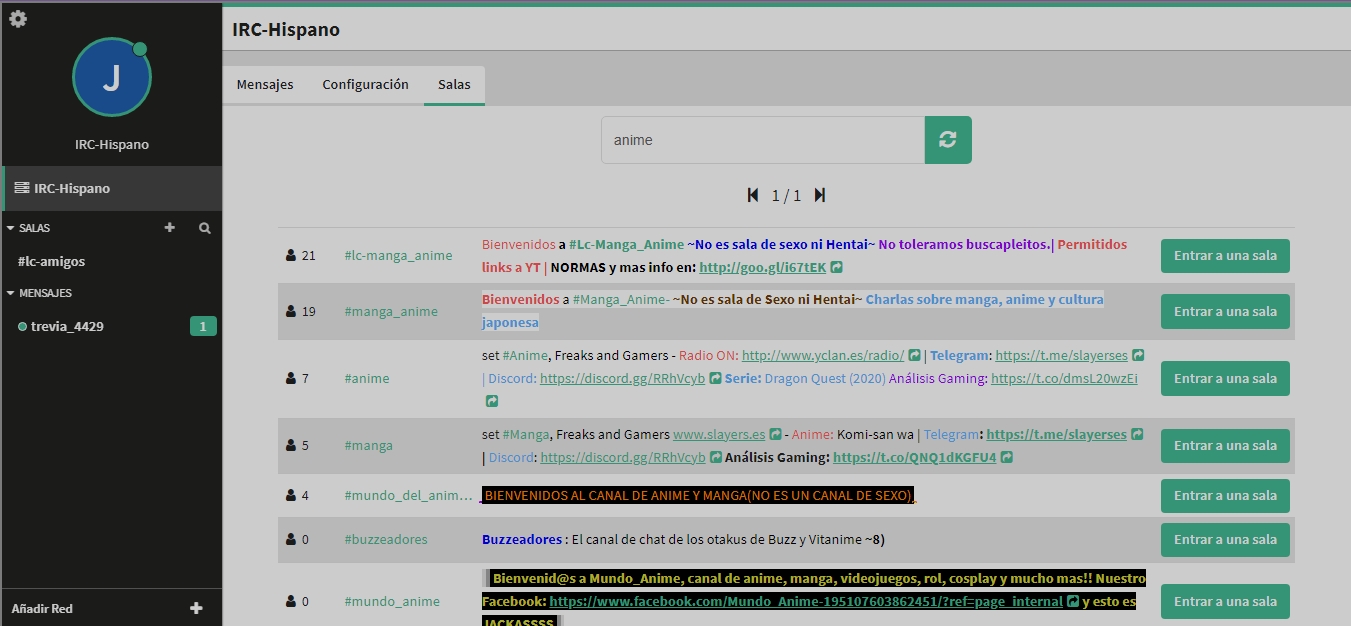Switch to the Mensajes tab
This screenshot has width=1351, height=626.
tap(265, 85)
